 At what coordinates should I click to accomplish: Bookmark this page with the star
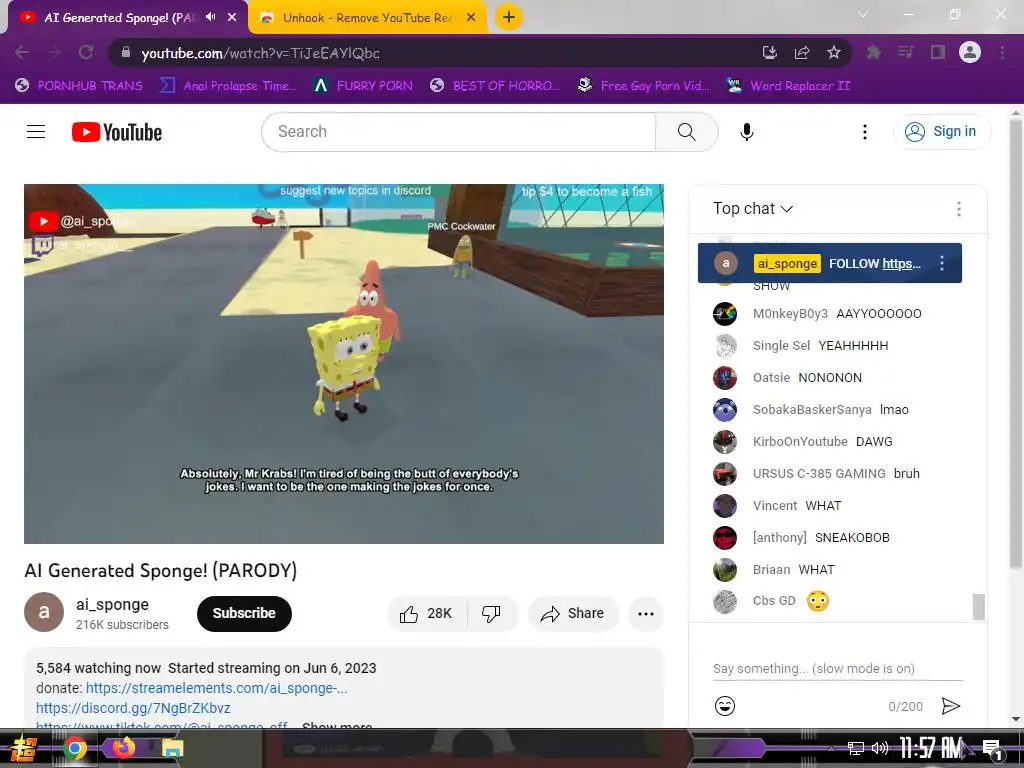[834, 53]
